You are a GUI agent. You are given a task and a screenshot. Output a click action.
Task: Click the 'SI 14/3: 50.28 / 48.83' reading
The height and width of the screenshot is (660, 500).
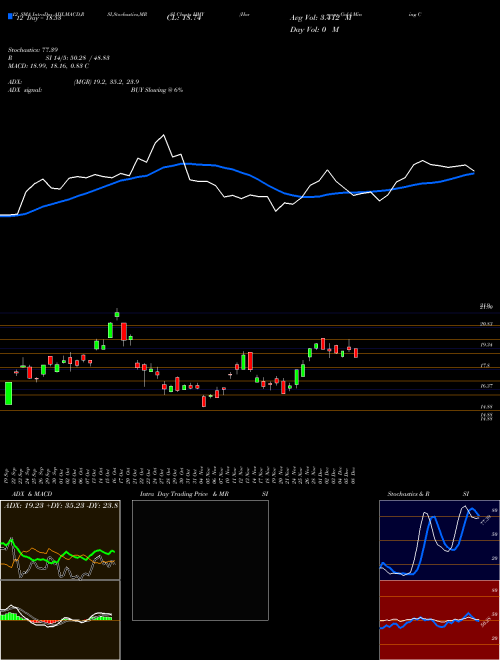coord(78,58)
